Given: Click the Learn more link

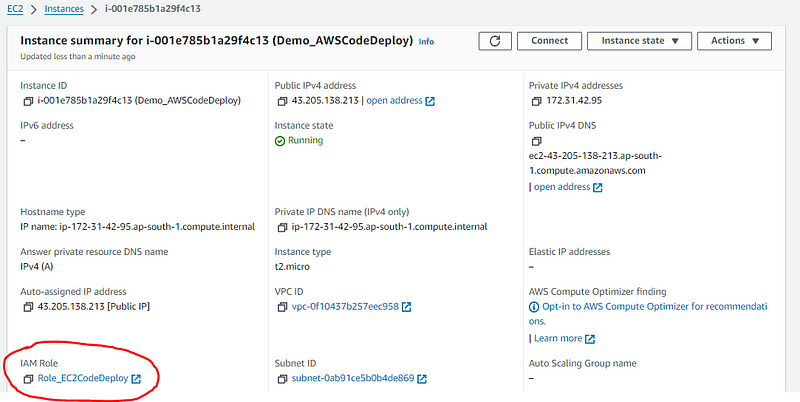Looking at the screenshot, I should click(x=558, y=338).
